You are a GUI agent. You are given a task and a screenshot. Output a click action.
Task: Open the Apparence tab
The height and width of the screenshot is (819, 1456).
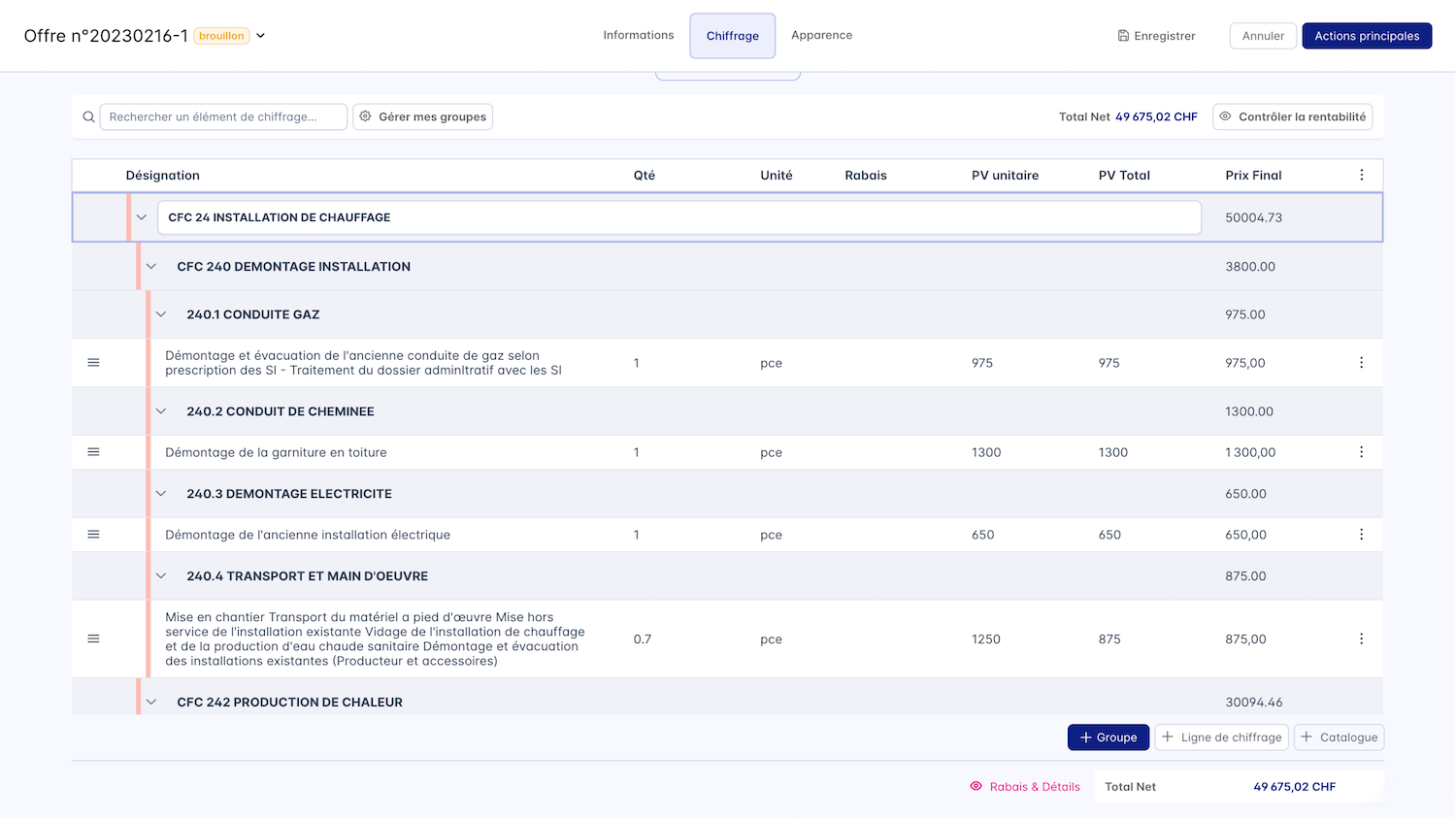point(822,35)
